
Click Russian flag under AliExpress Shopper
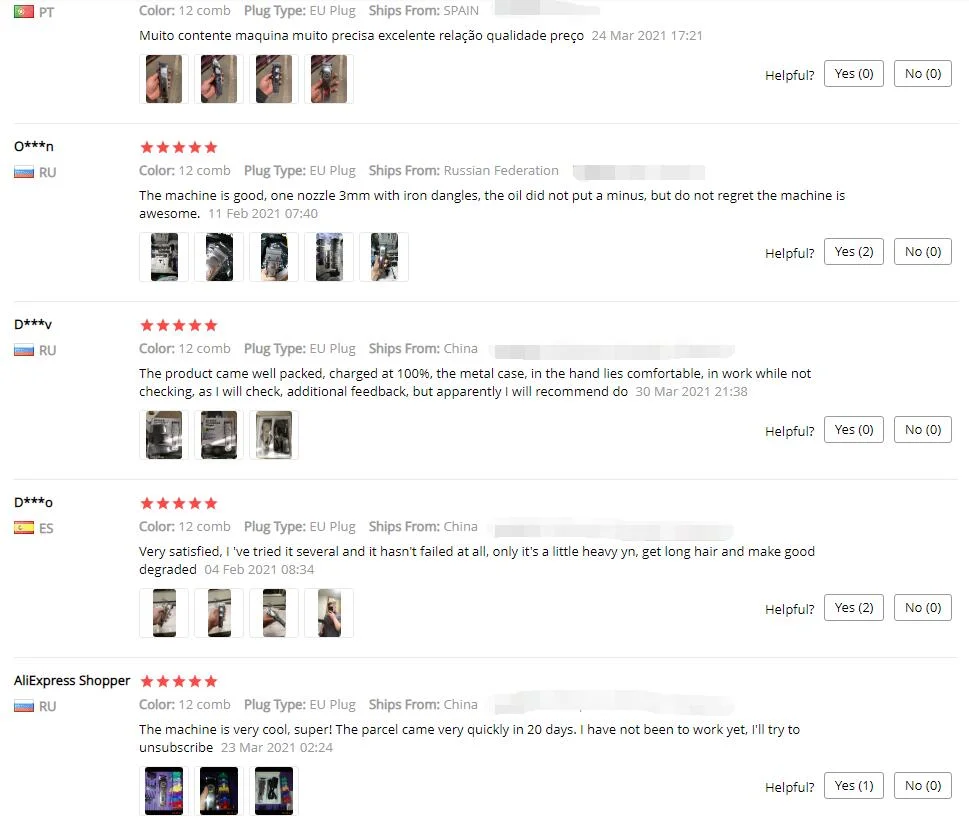[x=23, y=706]
